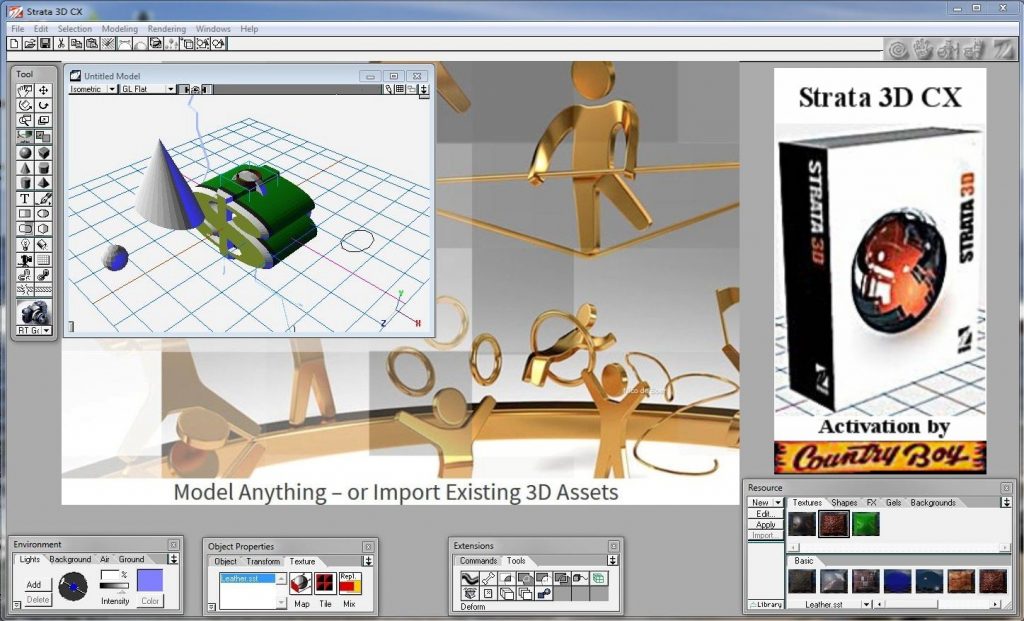
Task: Open the New dropdown arrow in Resource
Action: pos(778,502)
